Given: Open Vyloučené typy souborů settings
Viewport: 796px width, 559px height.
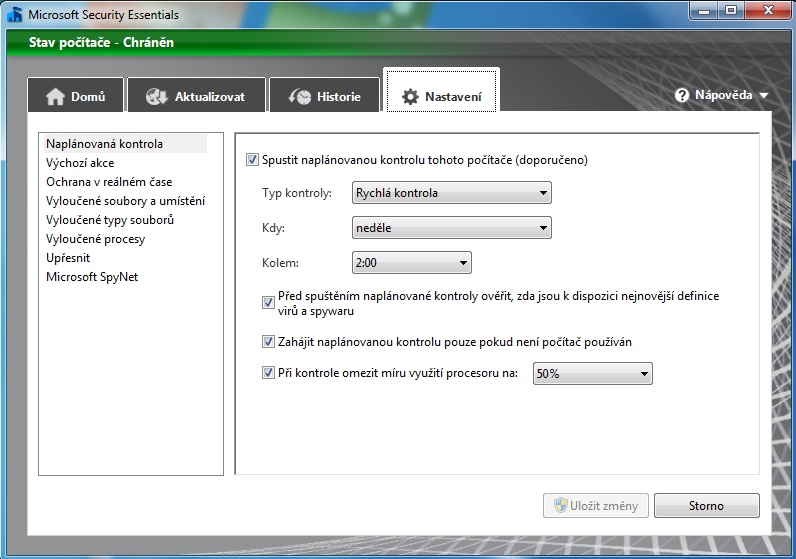Looking at the screenshot, I should tap(110, 220).
